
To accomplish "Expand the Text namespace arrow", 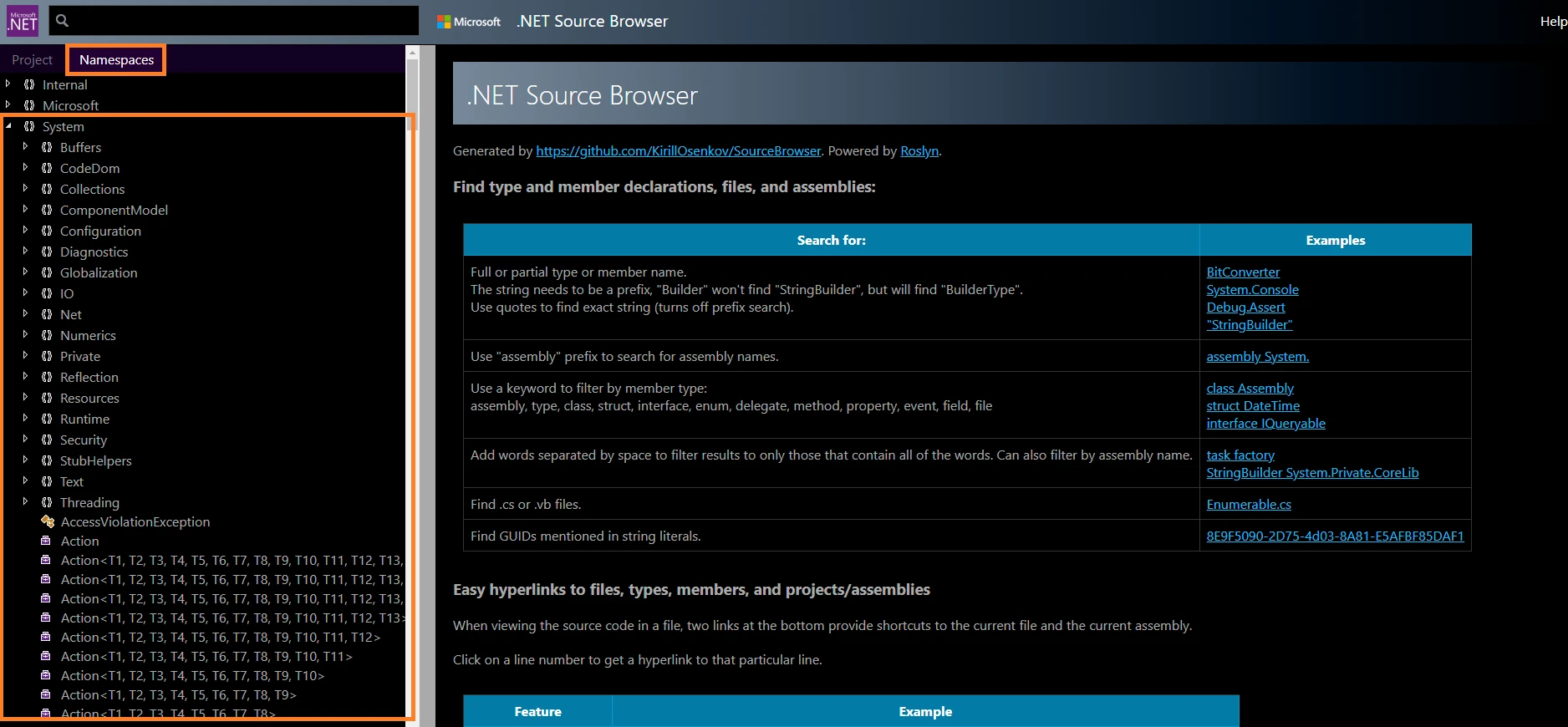I will (x=25, y=480).
